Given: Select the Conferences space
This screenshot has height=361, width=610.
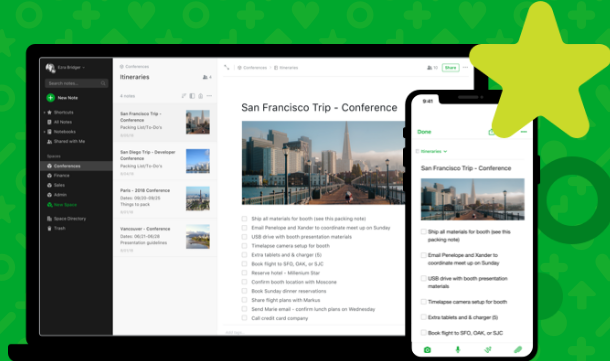Looking at the screenshot, I should click(76, 166).
